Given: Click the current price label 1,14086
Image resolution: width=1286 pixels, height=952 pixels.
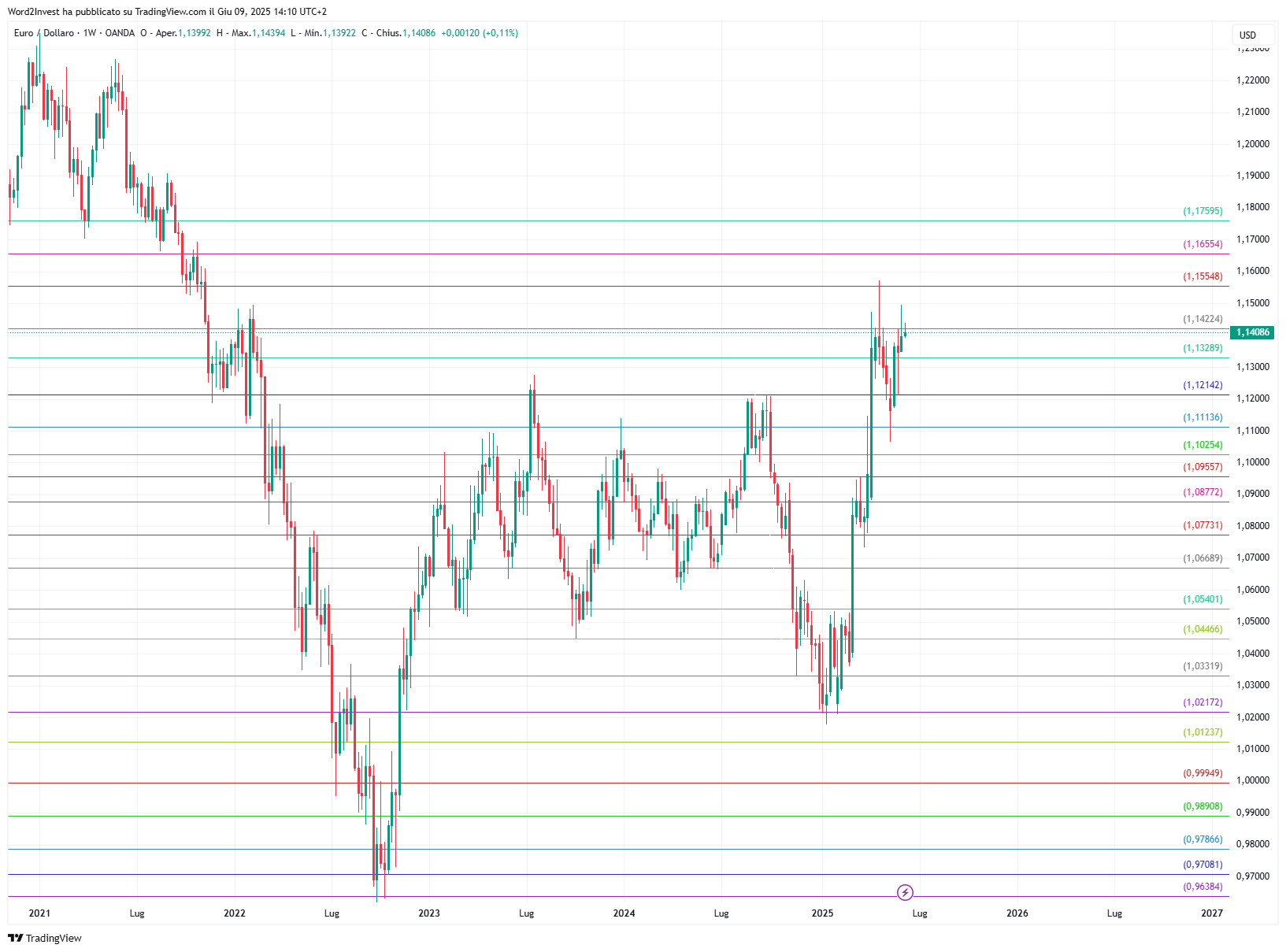Looking at the screenshot, I should point(1252,332).
